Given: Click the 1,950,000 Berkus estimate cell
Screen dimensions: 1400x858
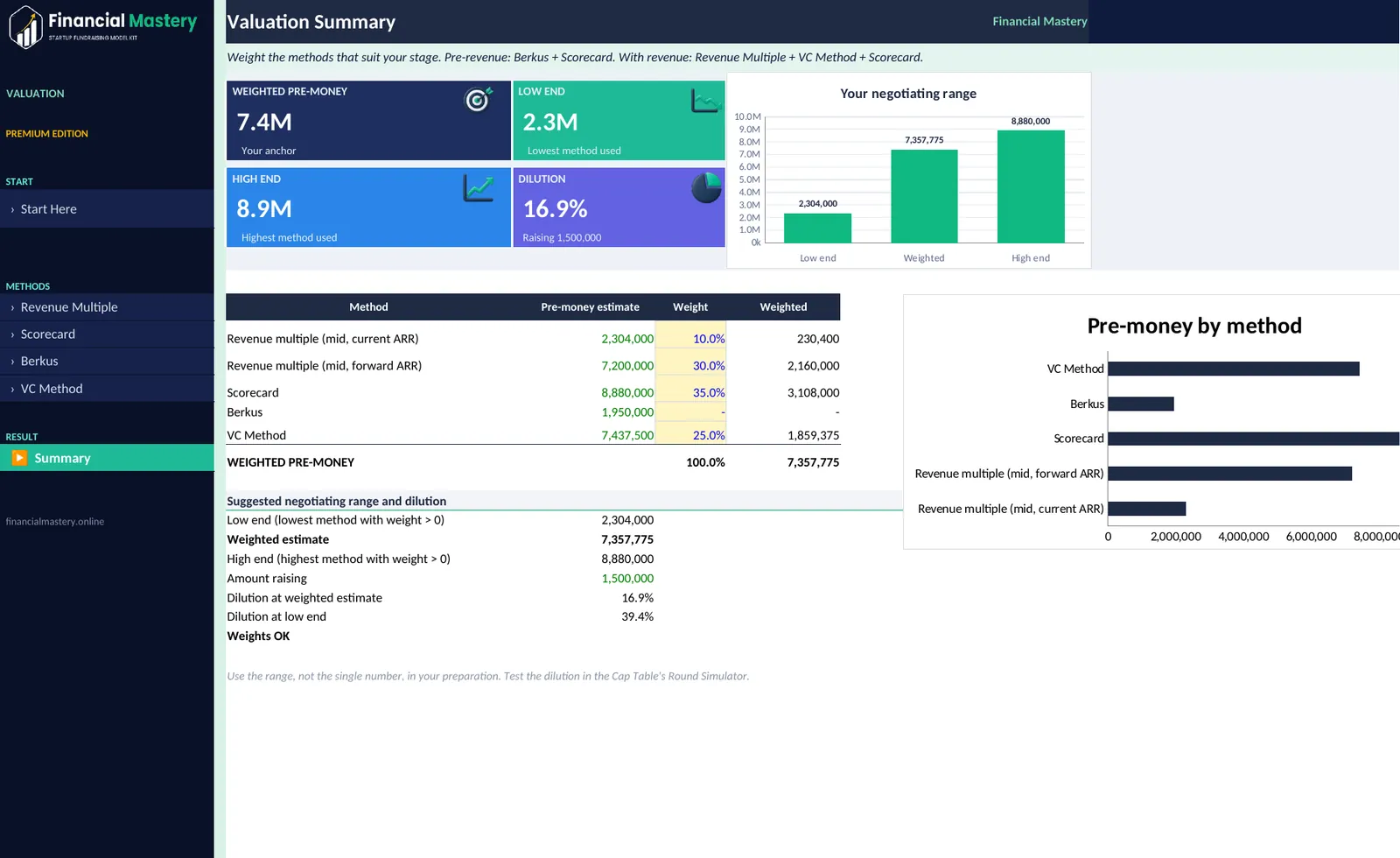Looking at the screenshot, I should pyautogui.click(x=627, y=412).
